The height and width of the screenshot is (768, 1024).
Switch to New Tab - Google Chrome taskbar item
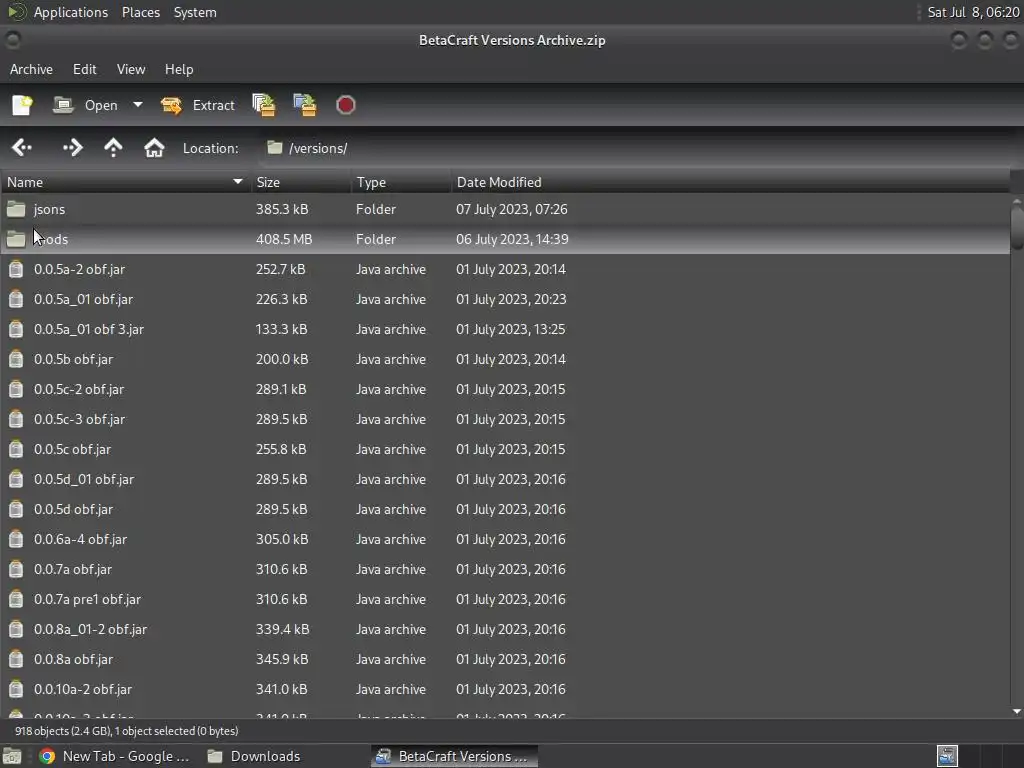click(x=114, y=756)
